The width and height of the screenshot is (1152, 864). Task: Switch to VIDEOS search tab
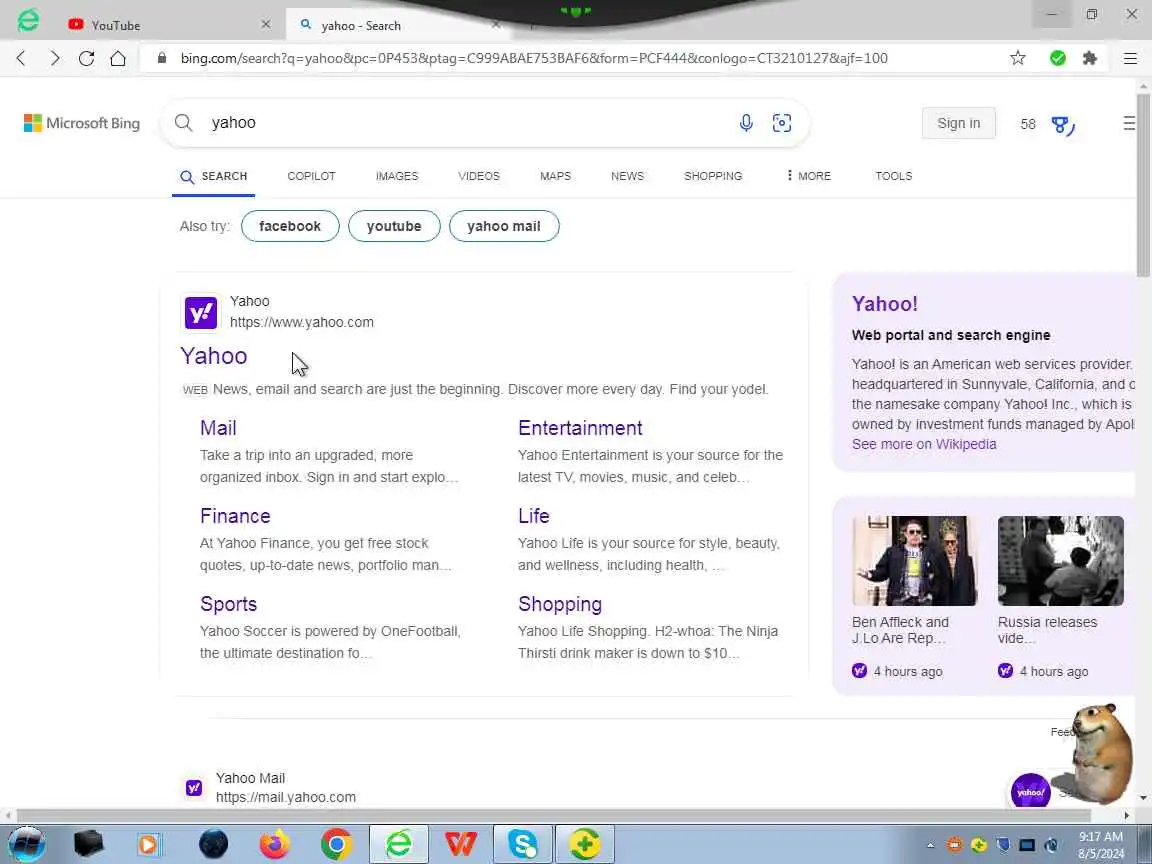[479, 176]
